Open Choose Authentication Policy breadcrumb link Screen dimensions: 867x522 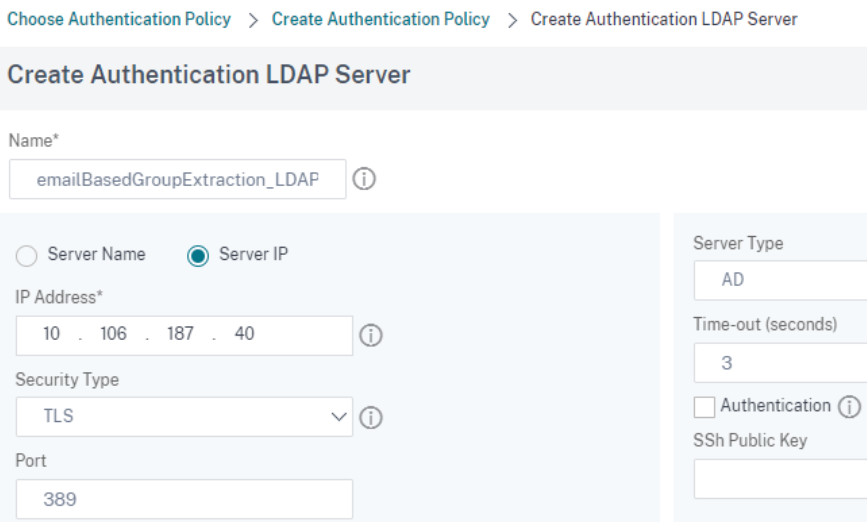point(119,19)
